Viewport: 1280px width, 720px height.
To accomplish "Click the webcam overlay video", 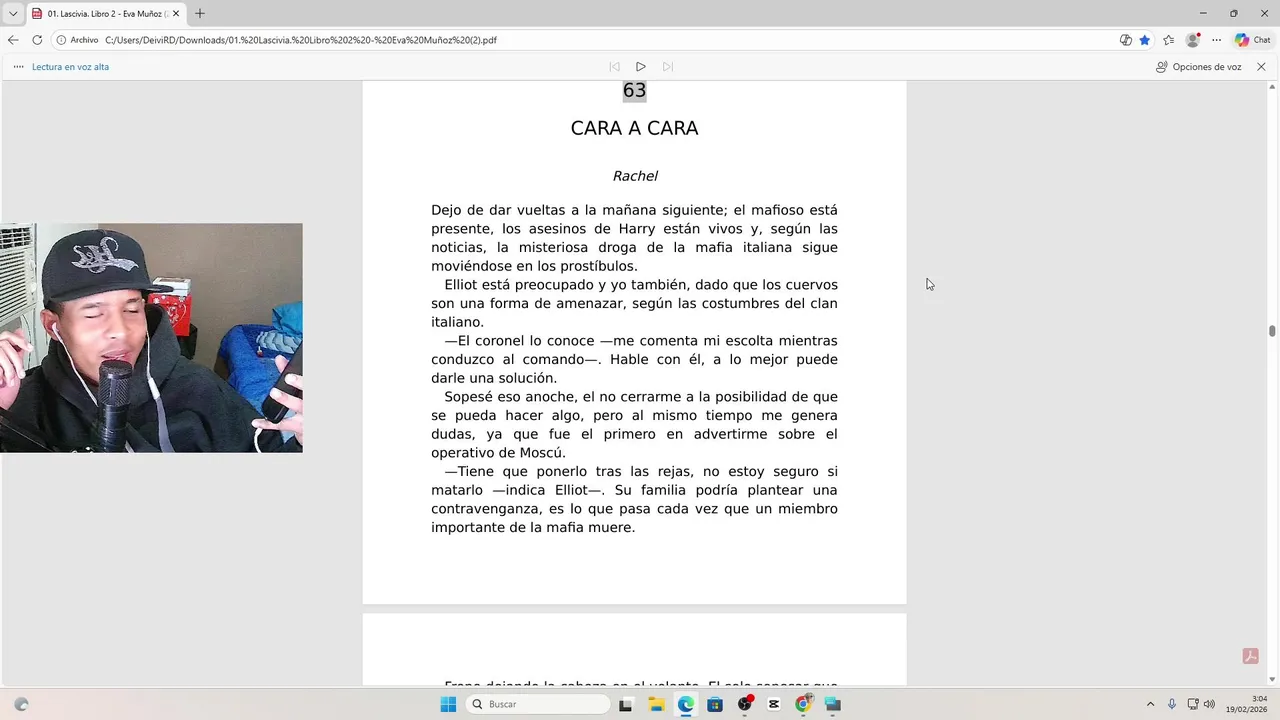I will tap(151, 338).
